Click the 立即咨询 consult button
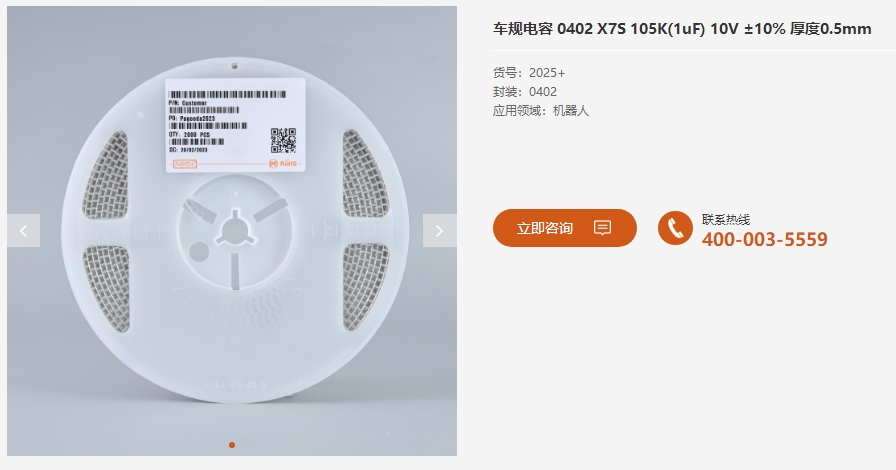896x470 pixels. pyautogui.click(x=565, y=228)
